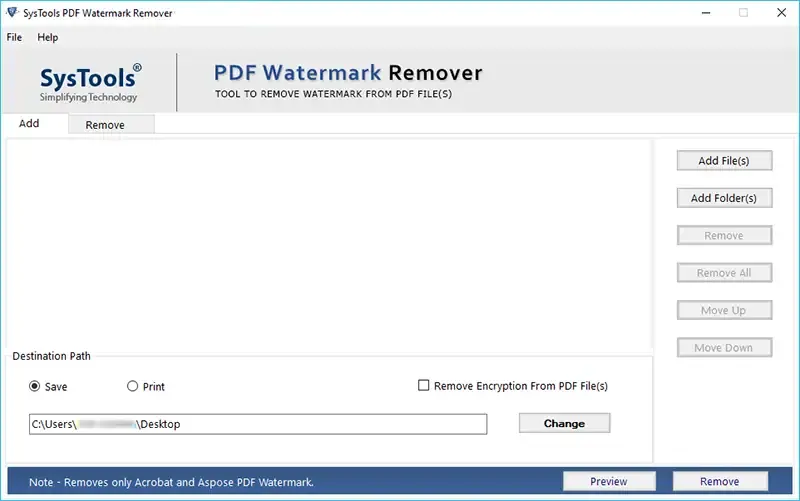
Task: Click the destination path text field
Action: click(258, 424)
